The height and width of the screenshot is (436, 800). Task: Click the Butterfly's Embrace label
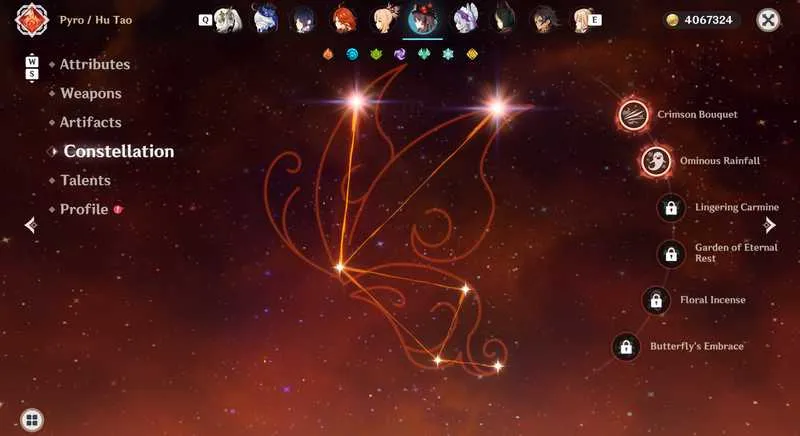tap(697, 346)
